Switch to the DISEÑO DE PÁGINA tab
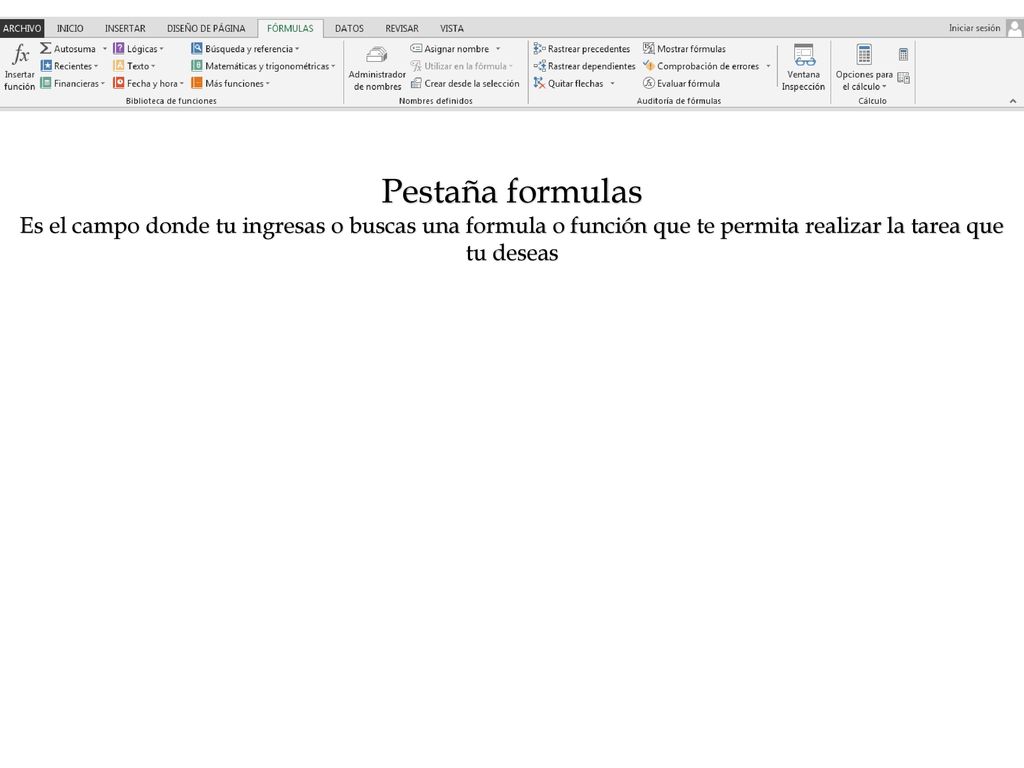 pyautogui.click(x=206, y=28)
